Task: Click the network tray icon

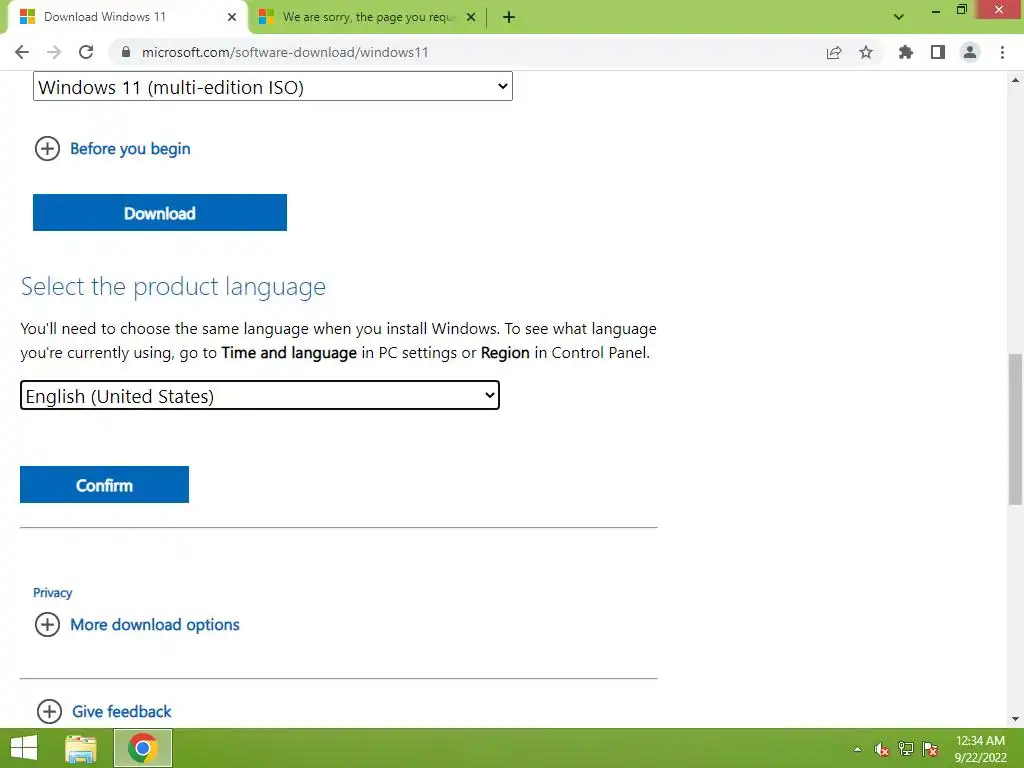Action: pyautogui.click(x=906, y=749)
